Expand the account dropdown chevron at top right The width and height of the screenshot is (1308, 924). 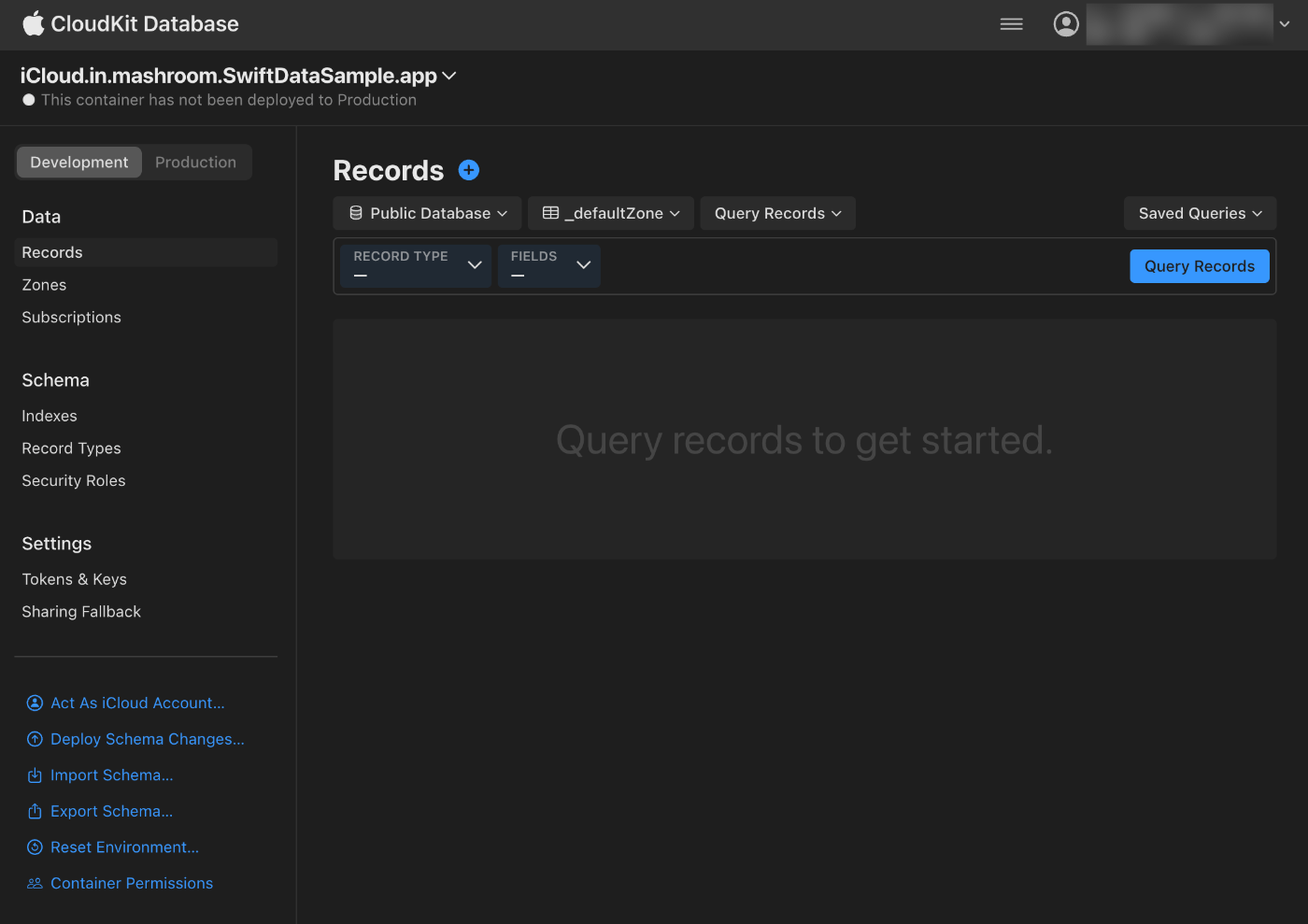coord(1285,24)
